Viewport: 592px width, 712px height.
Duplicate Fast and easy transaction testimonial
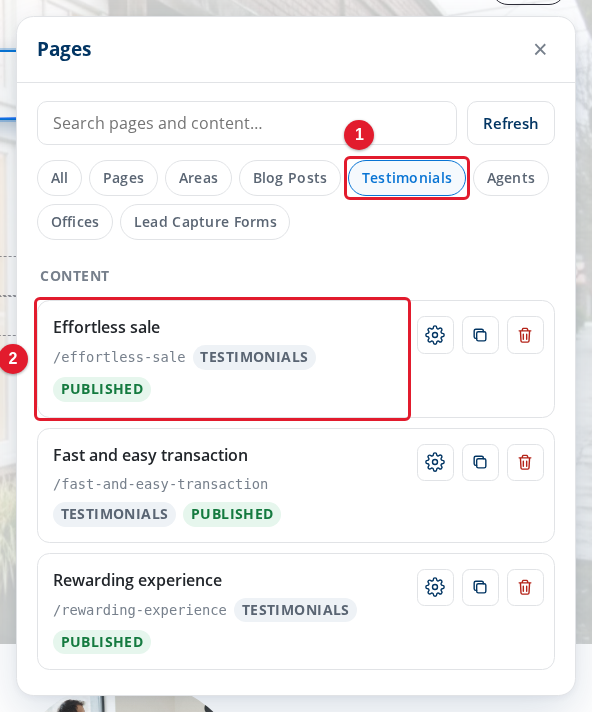480,462
